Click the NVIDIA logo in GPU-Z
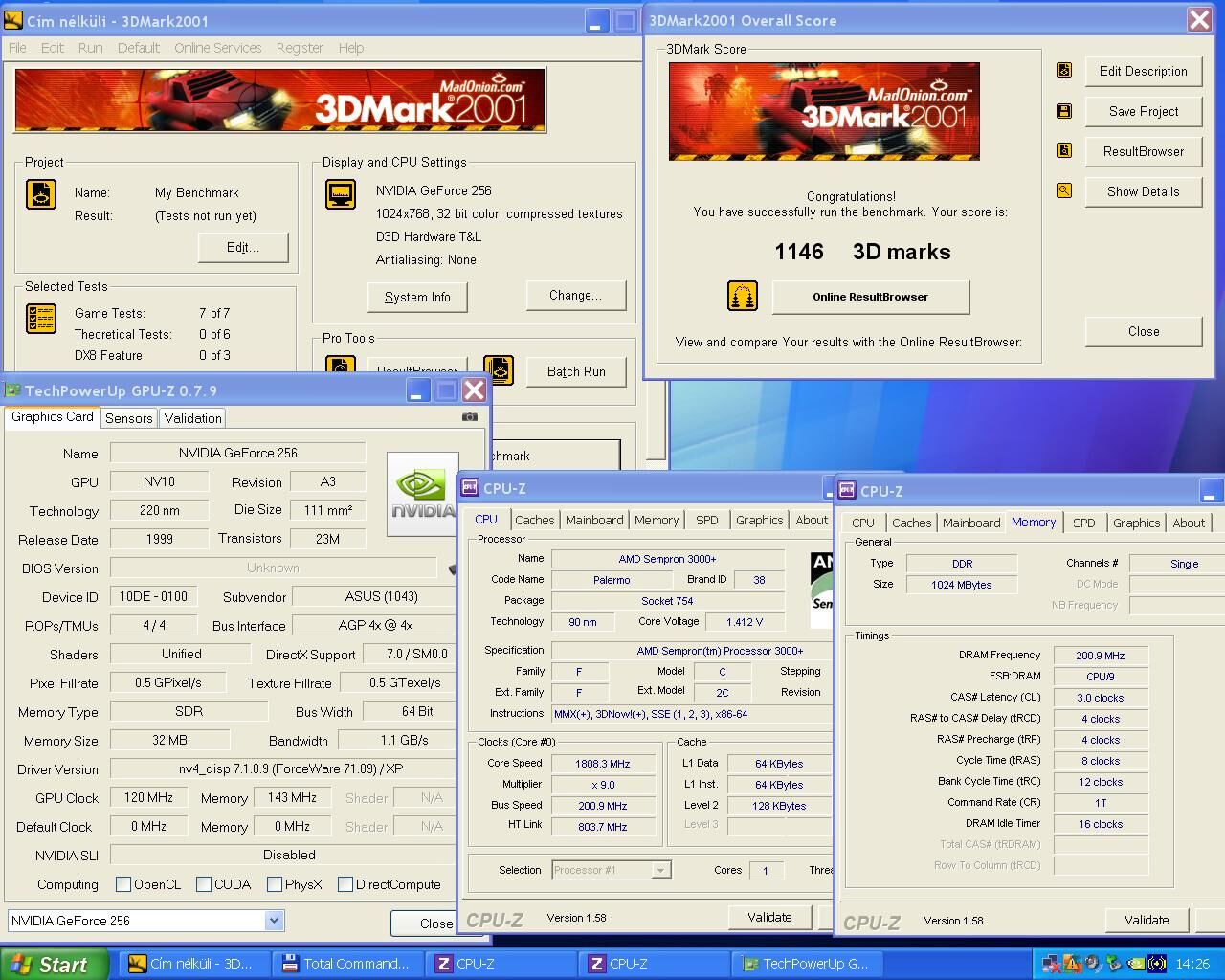Screen dimensions: 1225x980 [422, 493]
